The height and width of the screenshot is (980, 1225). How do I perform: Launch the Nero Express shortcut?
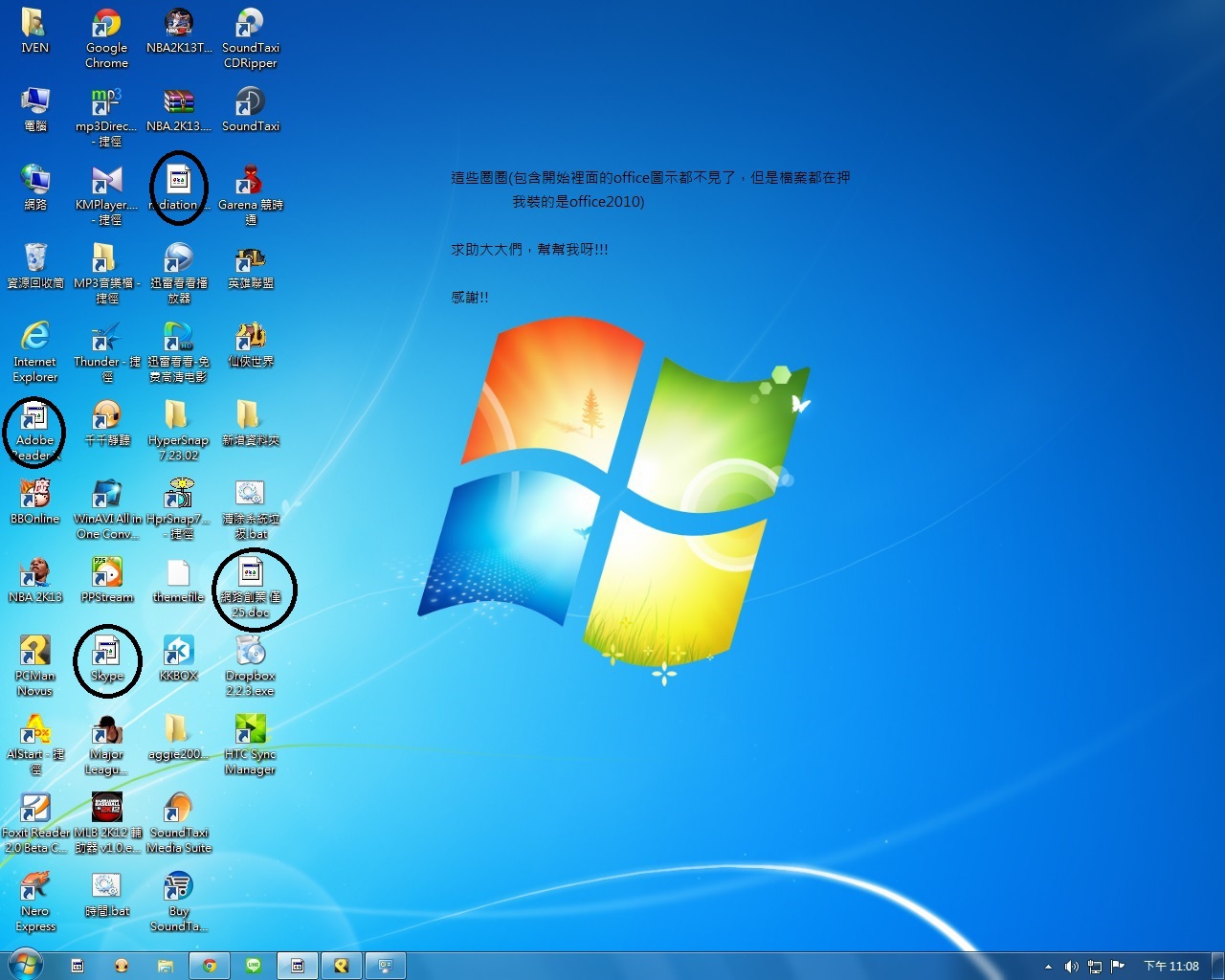point(34,902)
